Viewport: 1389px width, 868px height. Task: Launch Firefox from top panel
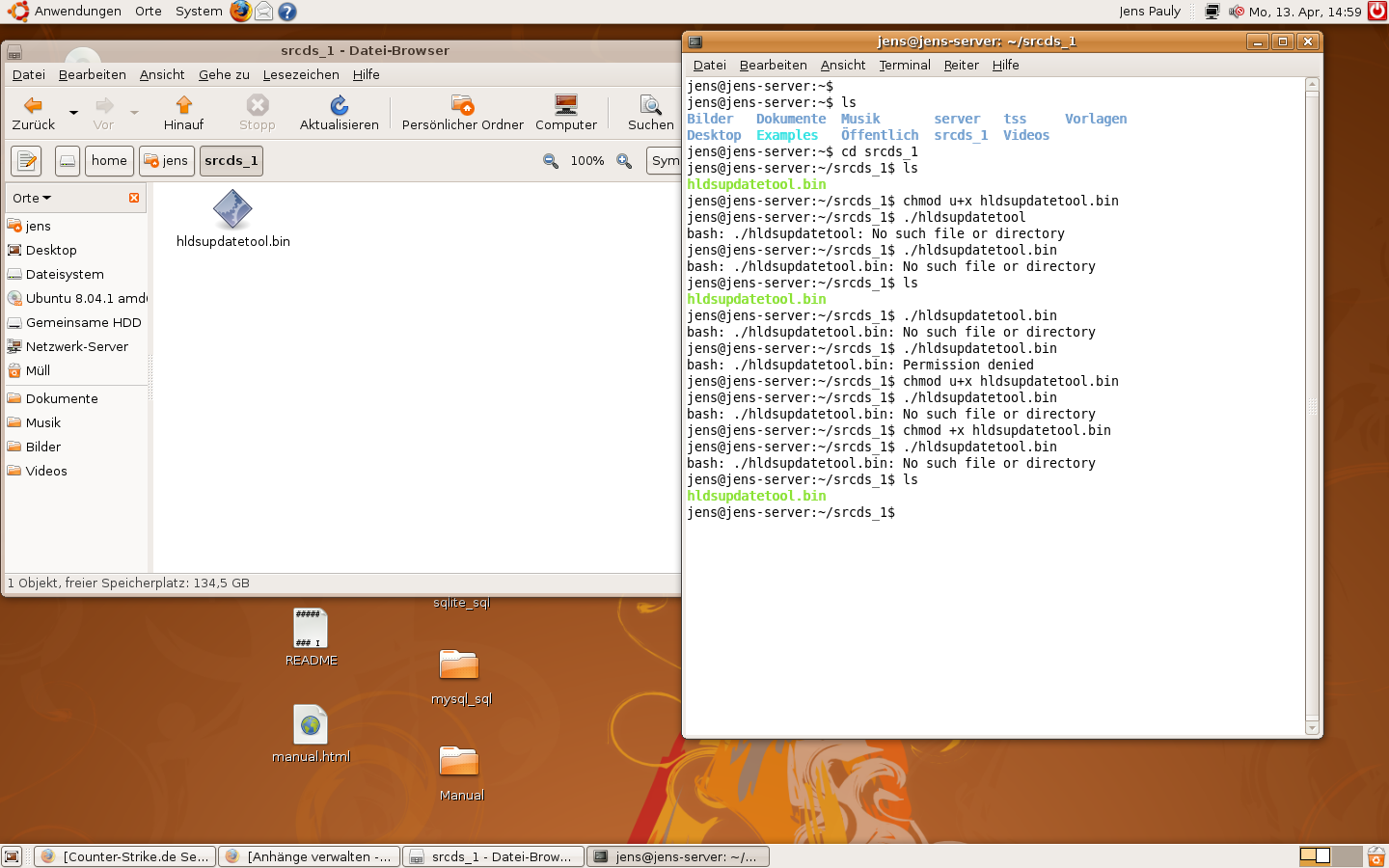pyautogui.click(x=240, y=12)
